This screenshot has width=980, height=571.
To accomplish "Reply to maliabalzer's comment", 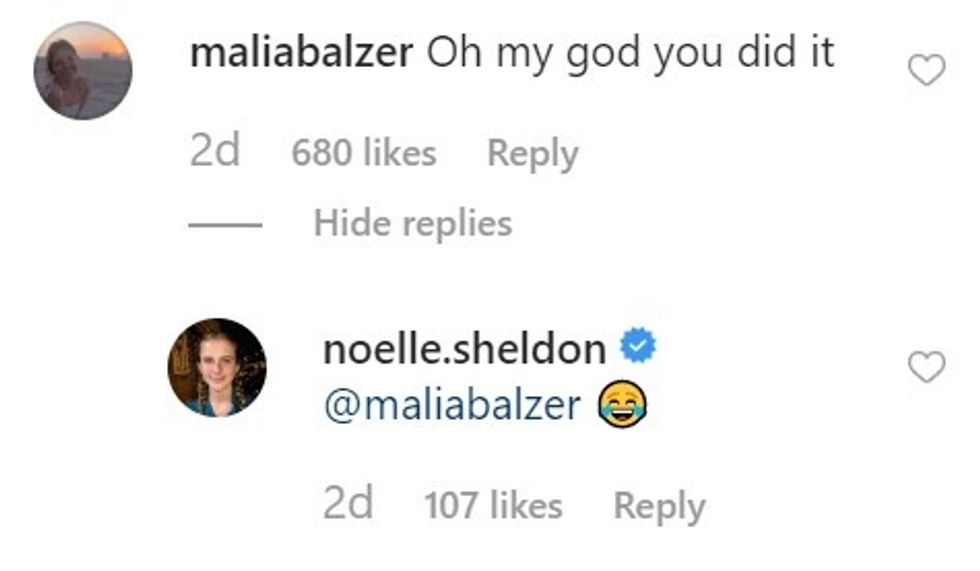I will coord(532,154).
